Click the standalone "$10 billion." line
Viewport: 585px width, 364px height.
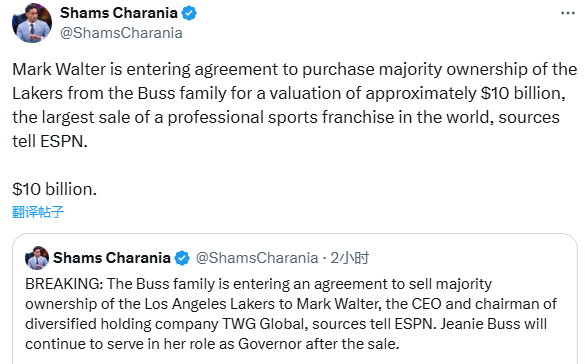54,189
